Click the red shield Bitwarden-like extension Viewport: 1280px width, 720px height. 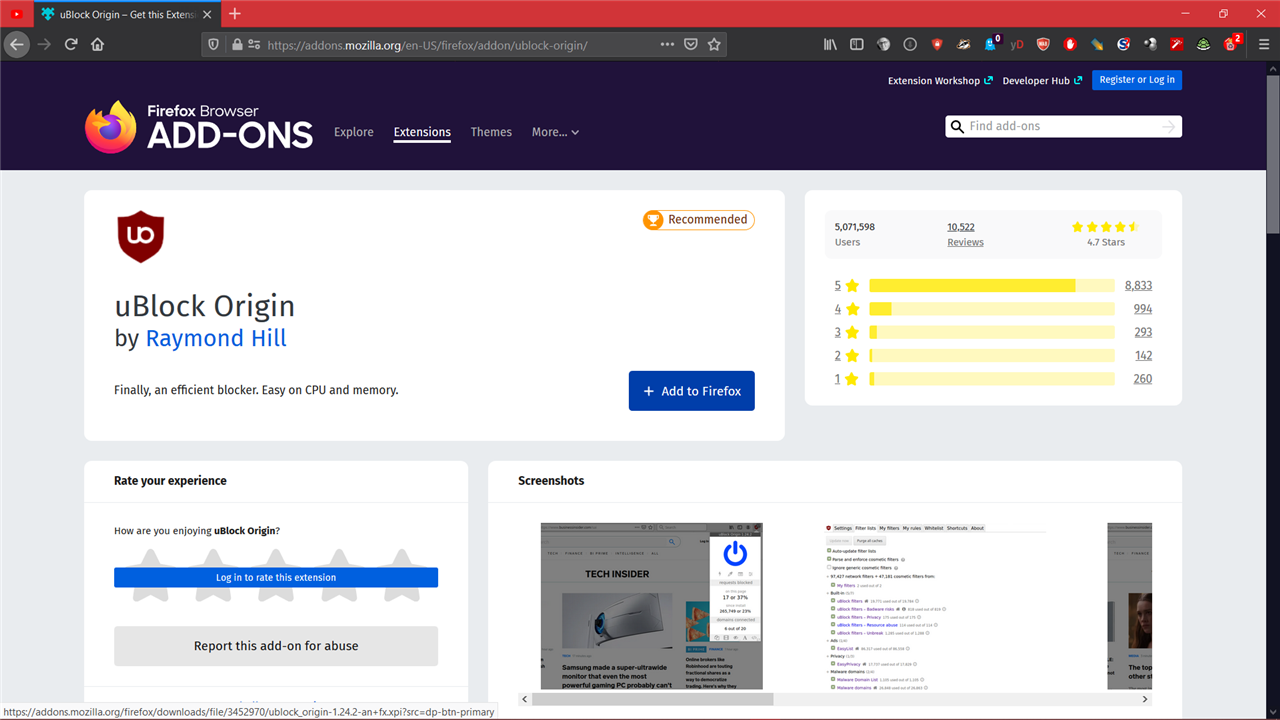pos(937,44)
